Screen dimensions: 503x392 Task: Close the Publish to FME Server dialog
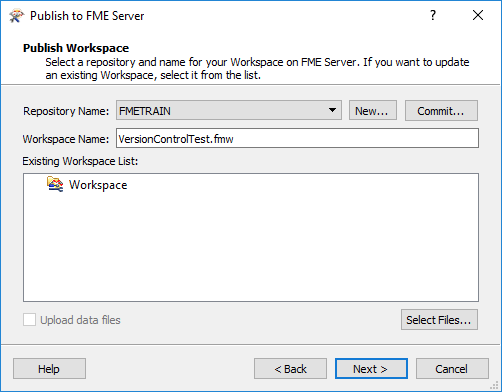(x=478, y=15)
